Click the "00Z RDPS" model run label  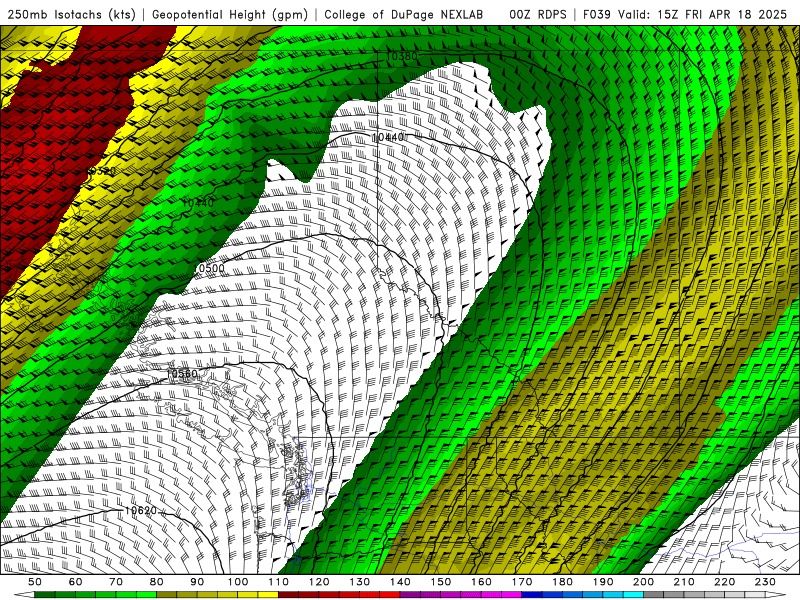click(x=538, y=14)
